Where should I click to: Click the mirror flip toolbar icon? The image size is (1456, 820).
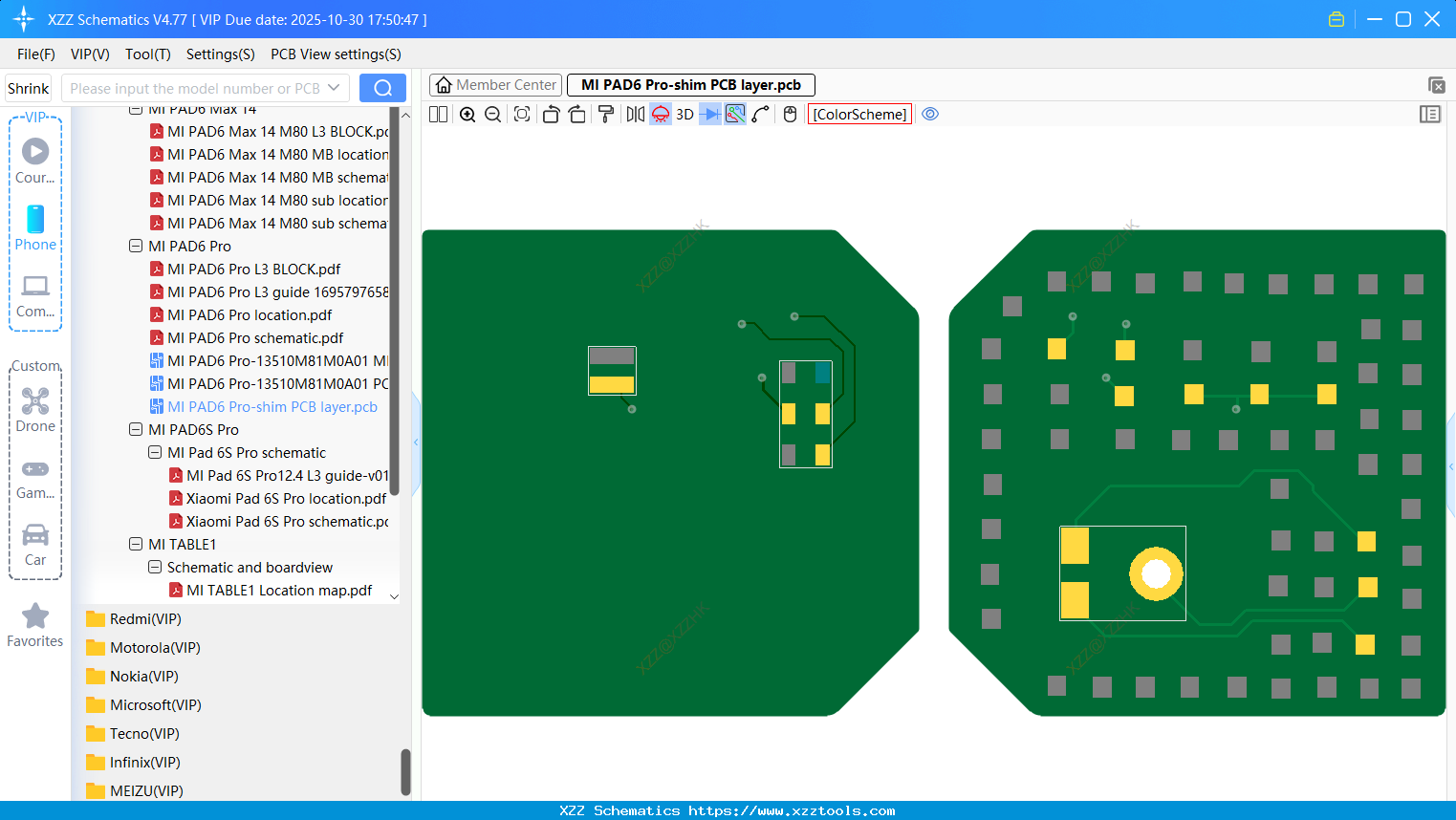(634, 114)
